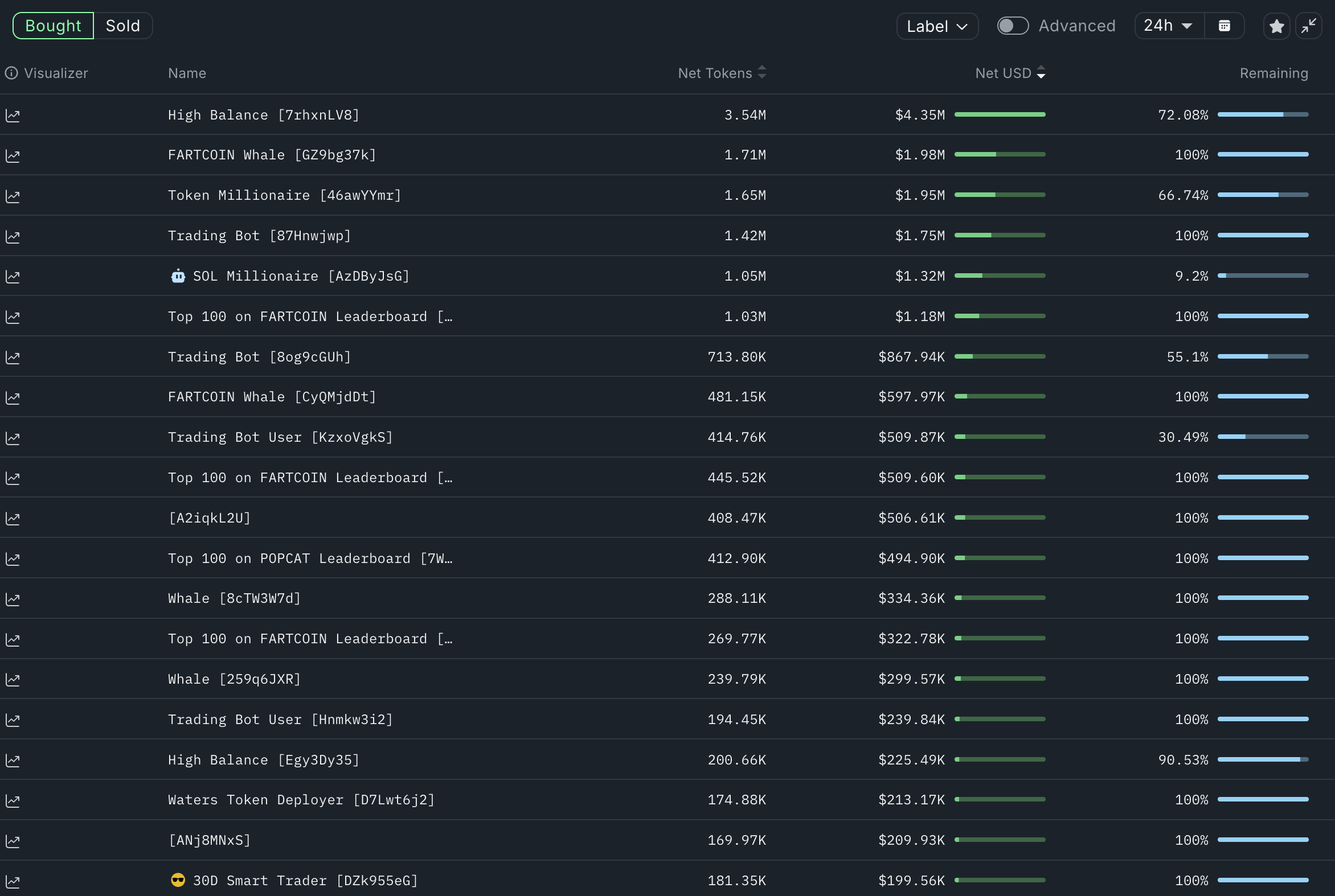Open the Label dropdown

936,26
